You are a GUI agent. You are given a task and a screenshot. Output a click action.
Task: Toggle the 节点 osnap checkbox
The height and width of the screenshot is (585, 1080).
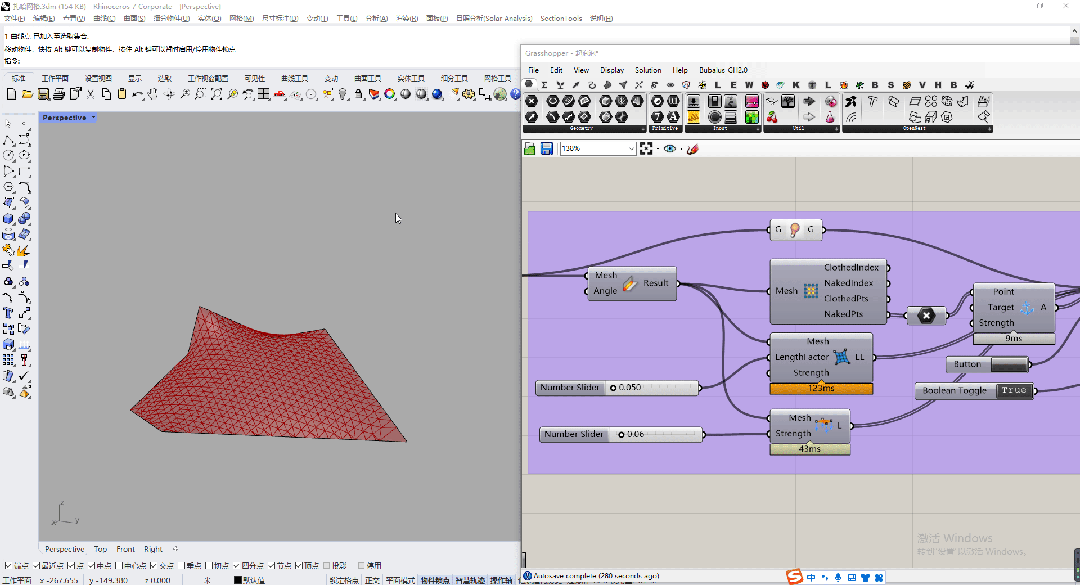(x=271, y=566)
